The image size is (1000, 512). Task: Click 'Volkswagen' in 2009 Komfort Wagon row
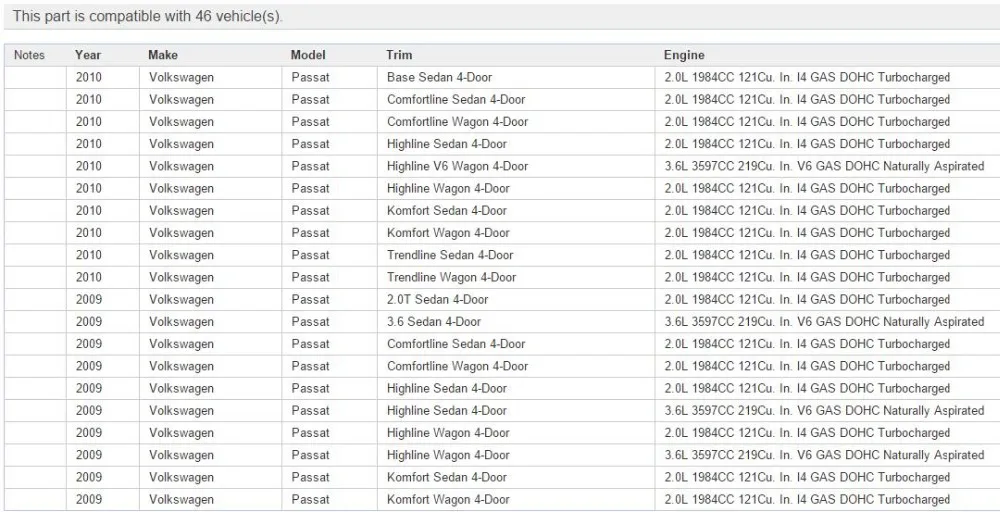click(x=181, y=500)
